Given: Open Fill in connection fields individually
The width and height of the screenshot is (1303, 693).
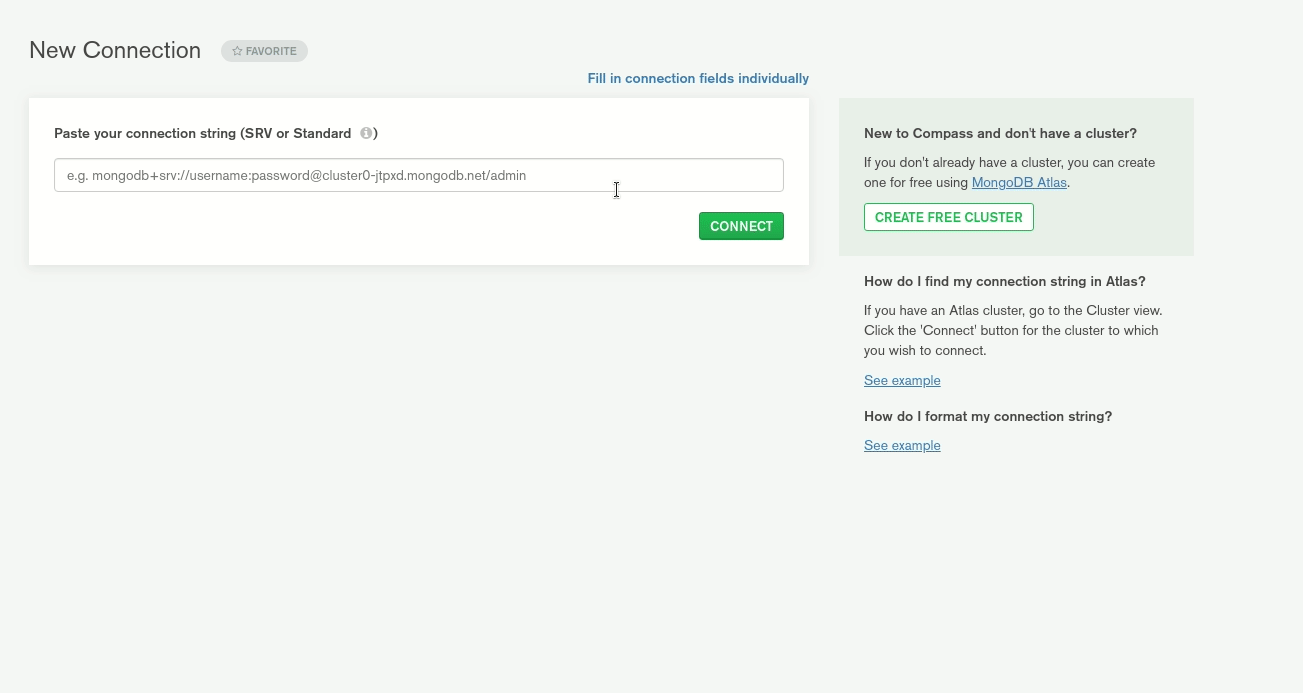Looking at the screenshot, I should (697, 78).
